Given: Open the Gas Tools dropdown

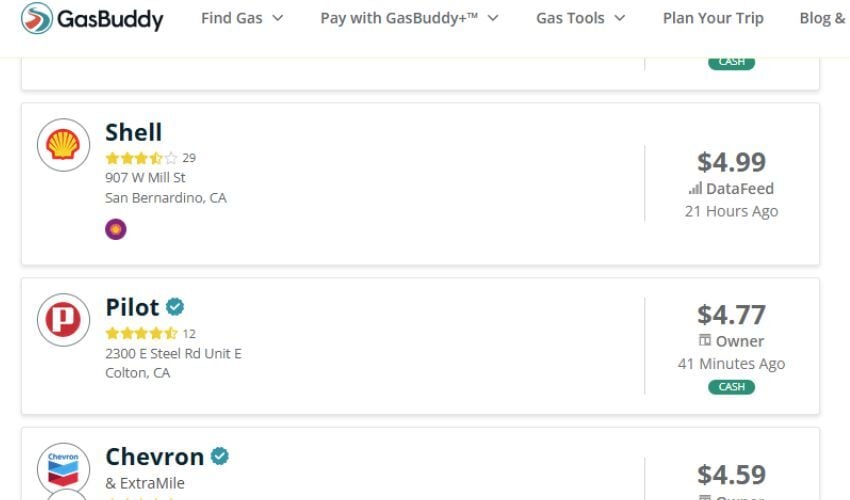Looking at the screenshot, I should pyautogui.click(x=580, y=18).
